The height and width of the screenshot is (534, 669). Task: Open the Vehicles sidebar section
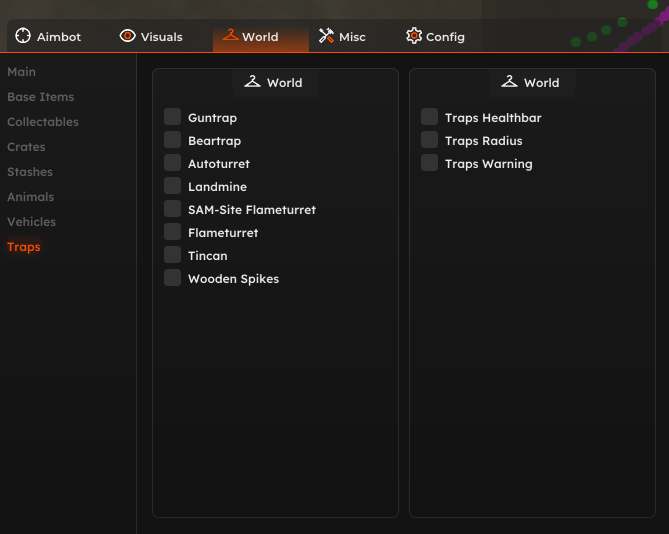tap(32, 222)
